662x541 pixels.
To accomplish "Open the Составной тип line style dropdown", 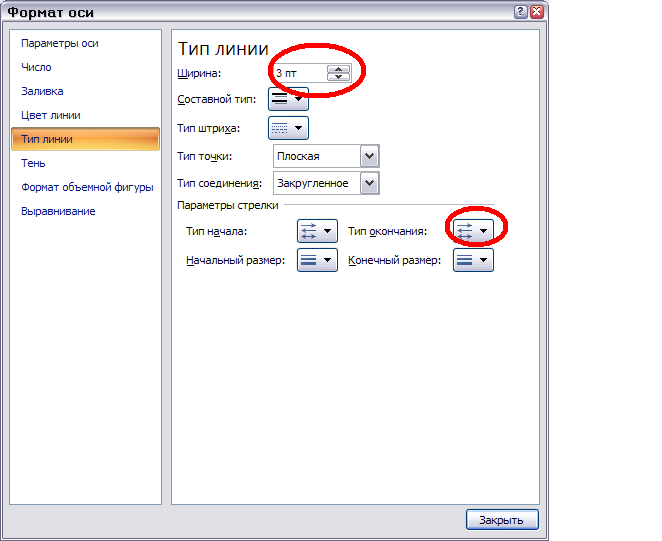I will pyautogui.click(x=288, y=100).
